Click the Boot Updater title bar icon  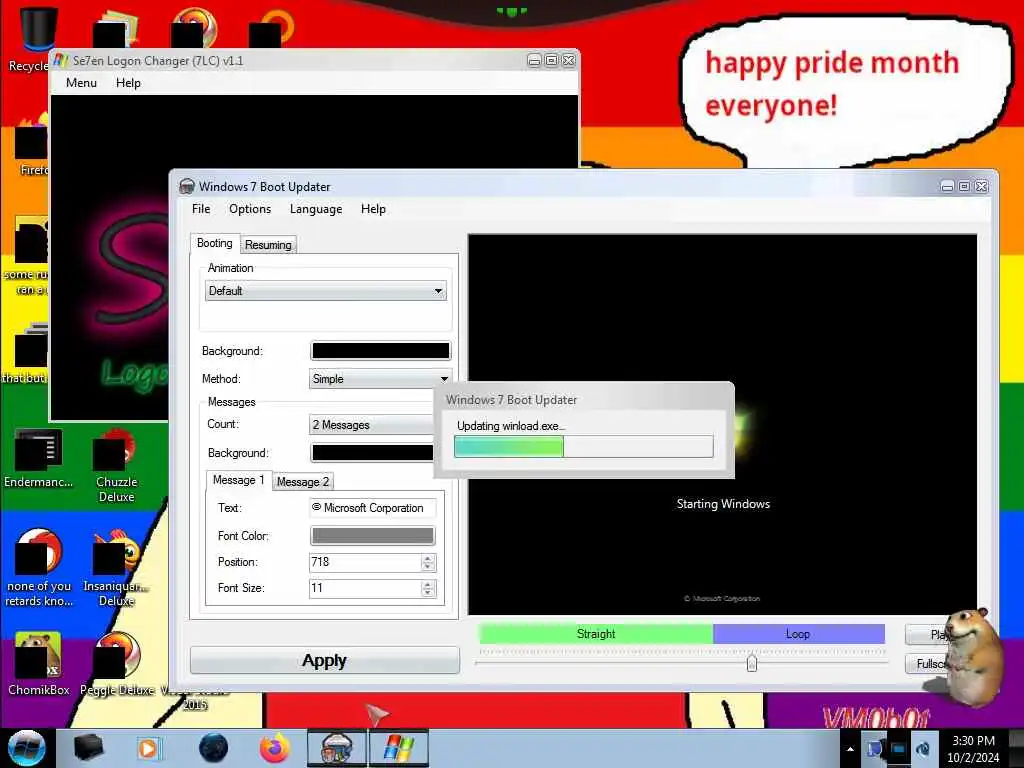pos(187,187)
